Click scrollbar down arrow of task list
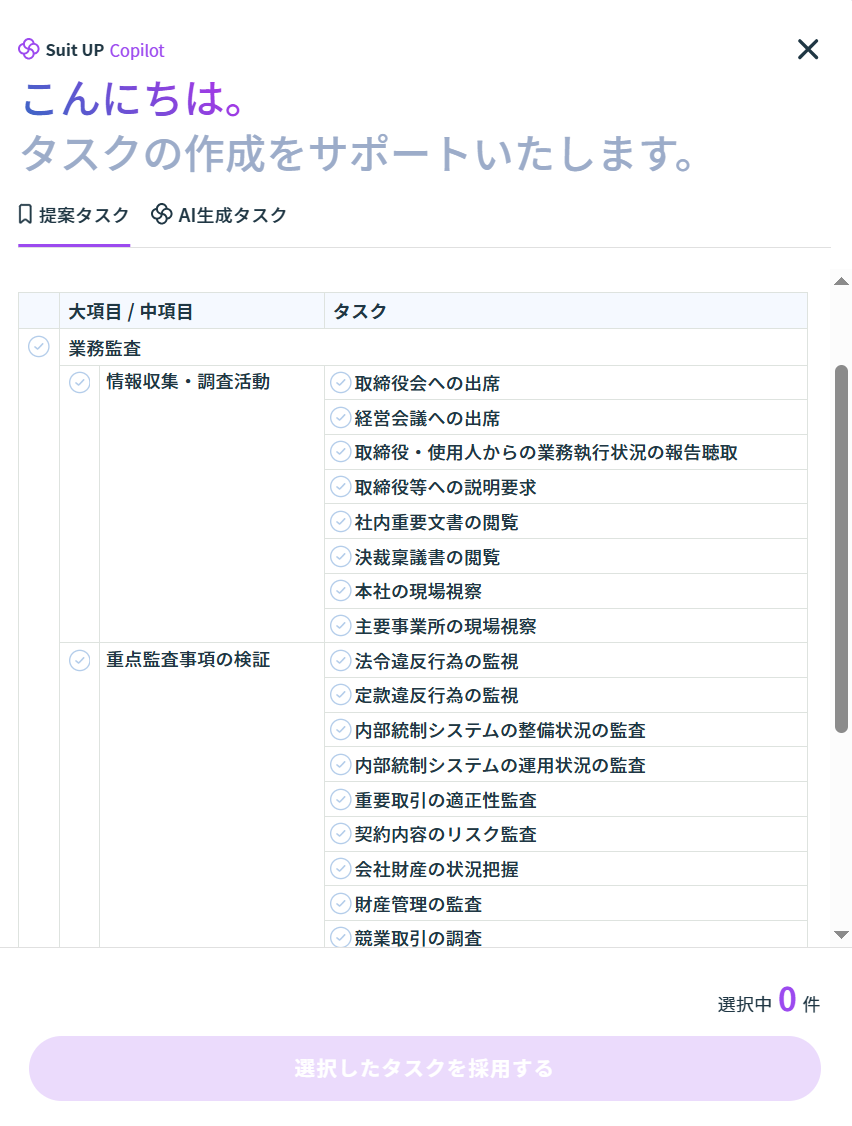Screen dimensions: 852x1126 [x=841, y=934]
